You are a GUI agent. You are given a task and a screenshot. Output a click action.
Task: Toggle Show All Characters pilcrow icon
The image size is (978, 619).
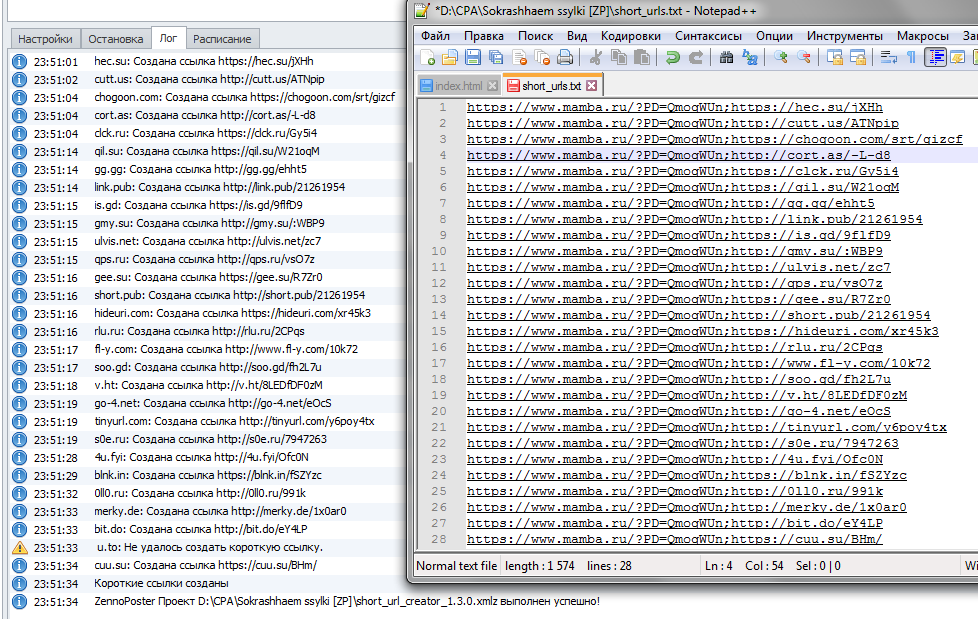click(911, 57)
